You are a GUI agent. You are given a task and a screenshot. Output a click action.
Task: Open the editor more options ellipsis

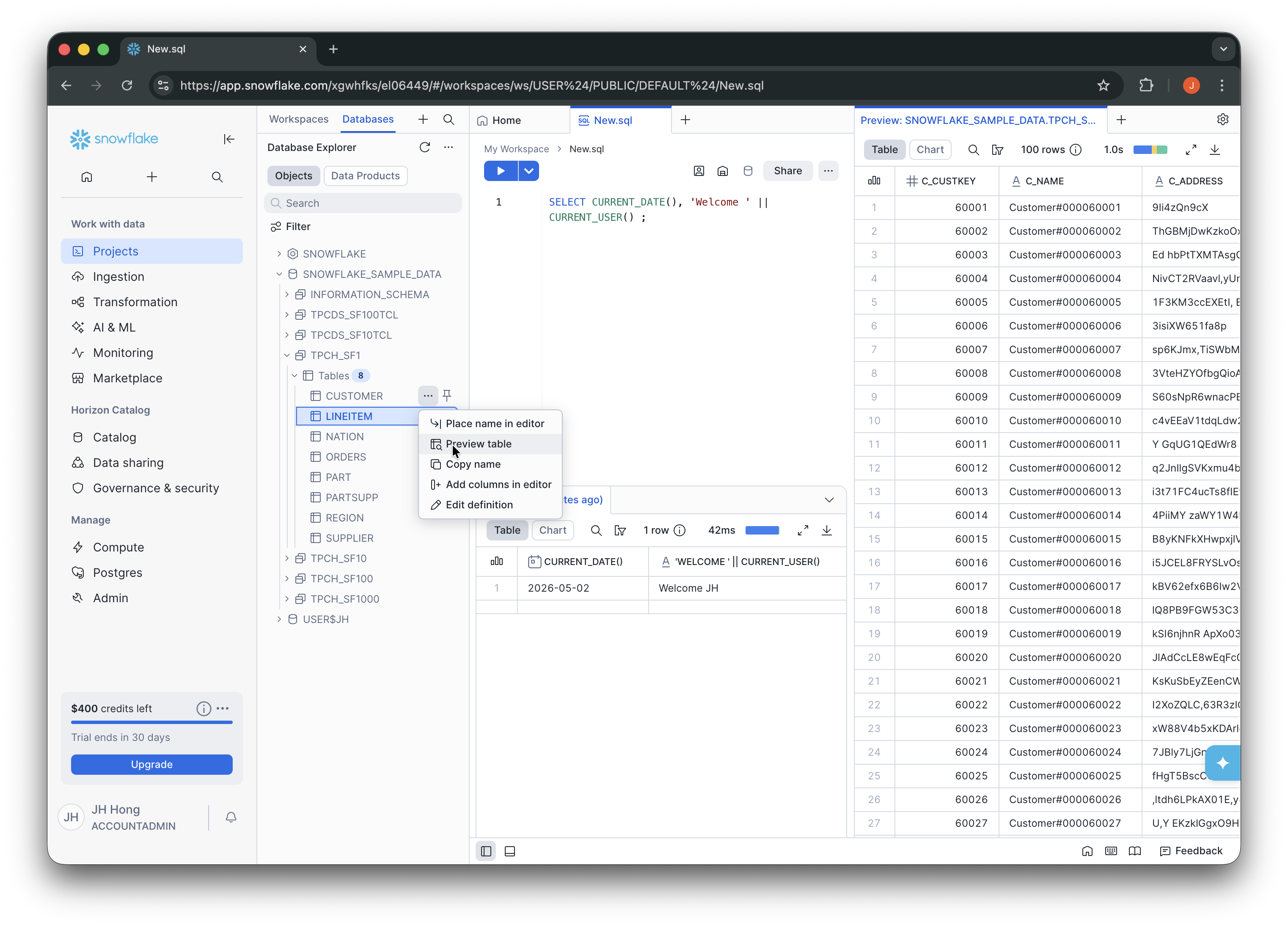point(828,171)
